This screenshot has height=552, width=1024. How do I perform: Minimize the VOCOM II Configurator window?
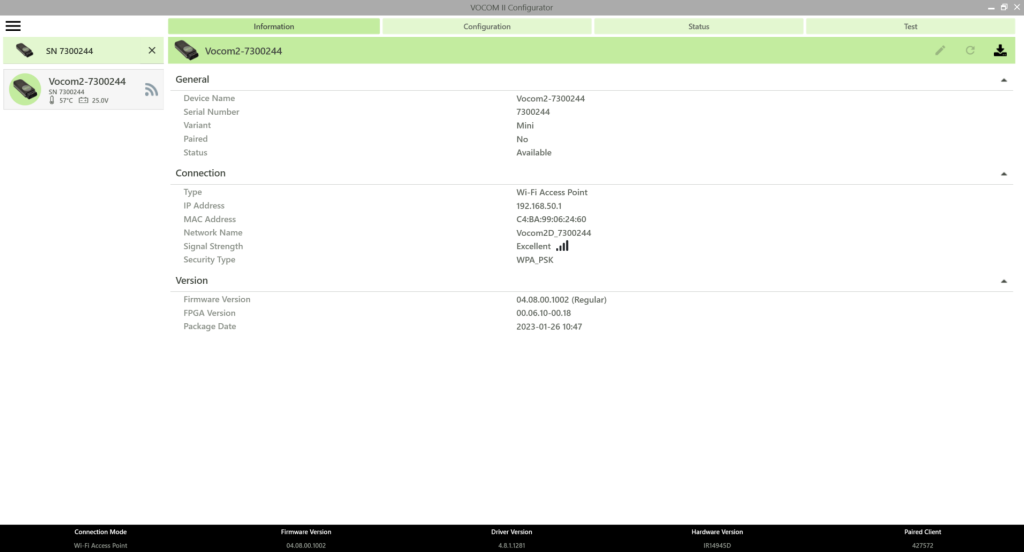pos(991,8)
